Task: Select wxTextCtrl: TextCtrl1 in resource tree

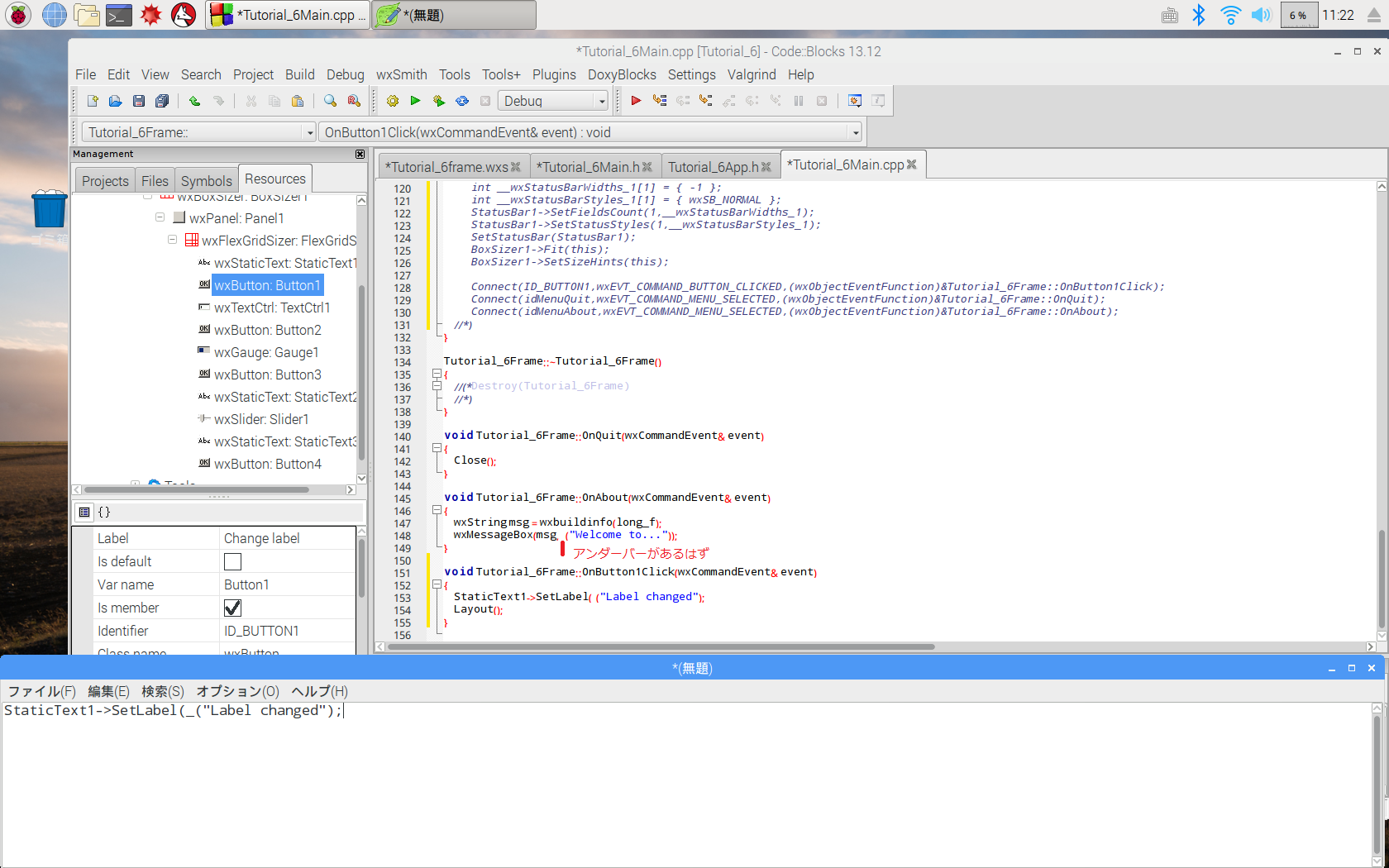Action: tap(271, 308)
